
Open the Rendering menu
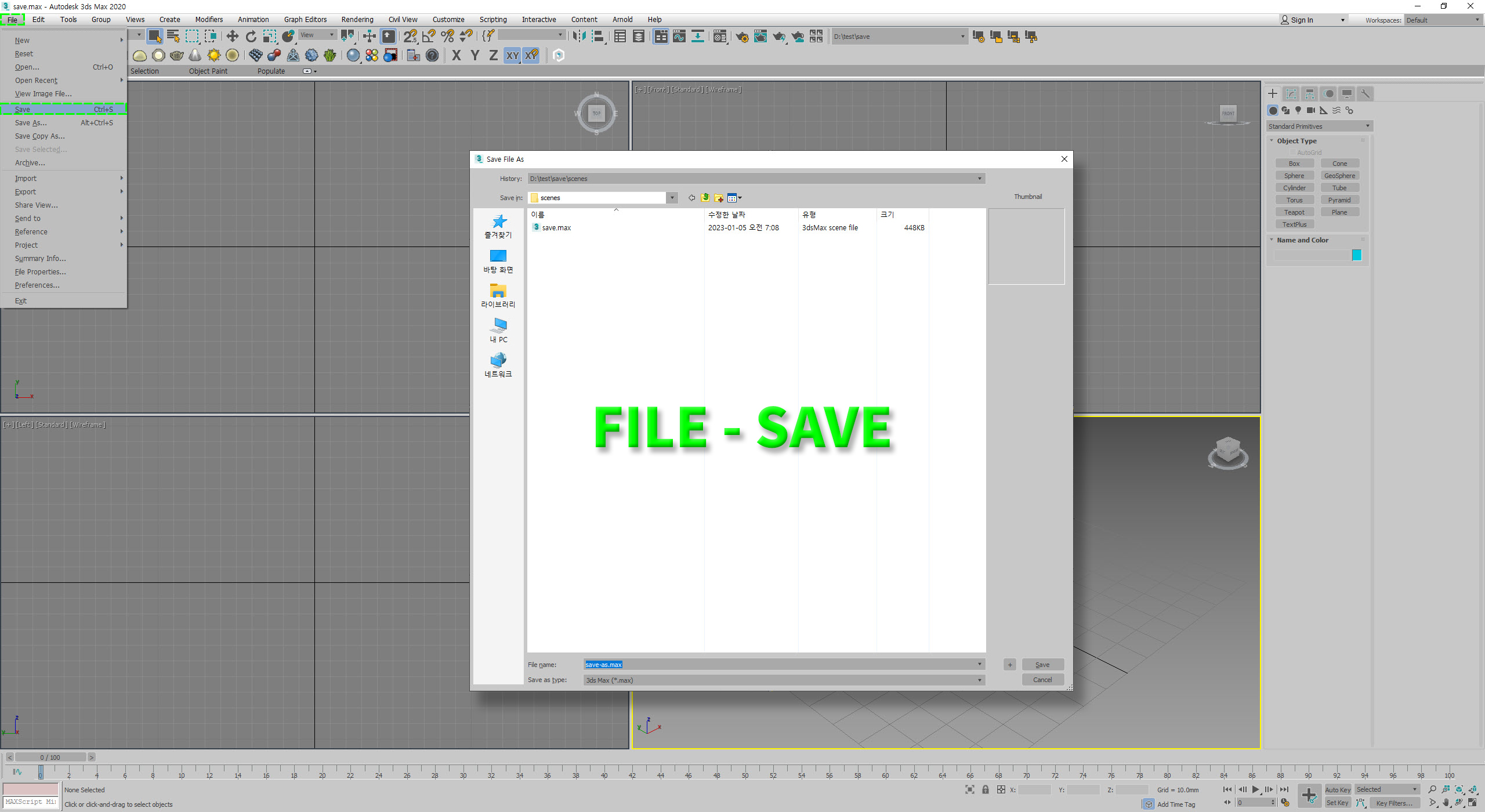(357, 20)
